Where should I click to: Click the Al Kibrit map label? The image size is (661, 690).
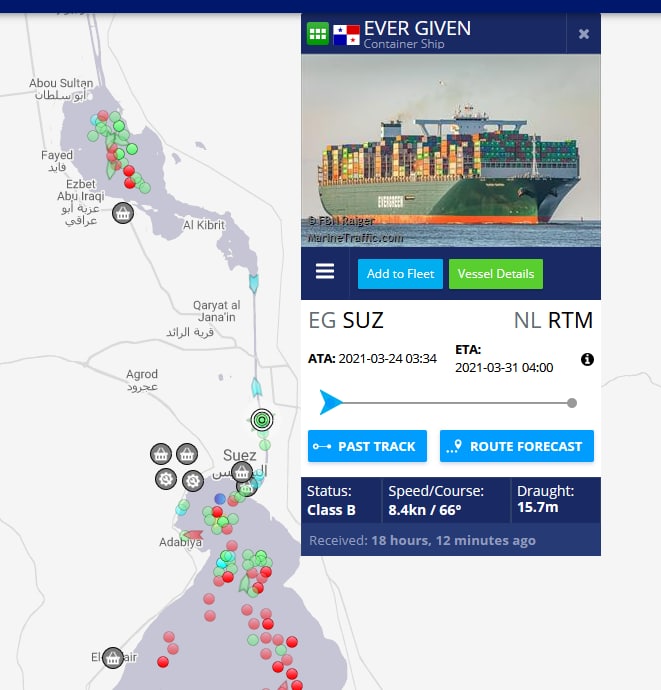click(204, 225)
